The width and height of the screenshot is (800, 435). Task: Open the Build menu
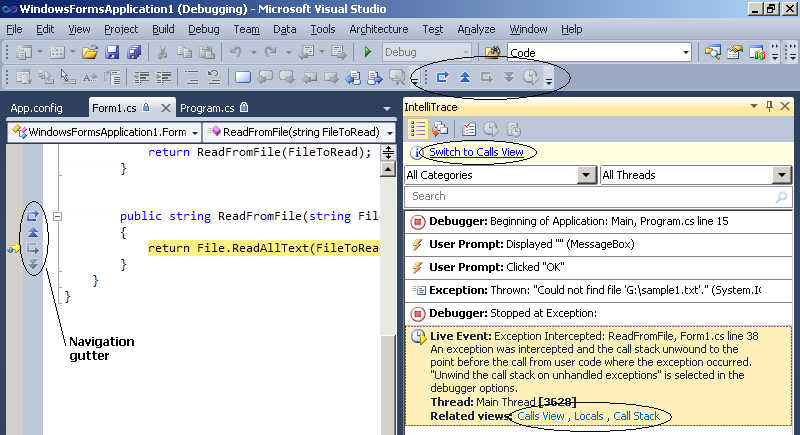(163, 29)
